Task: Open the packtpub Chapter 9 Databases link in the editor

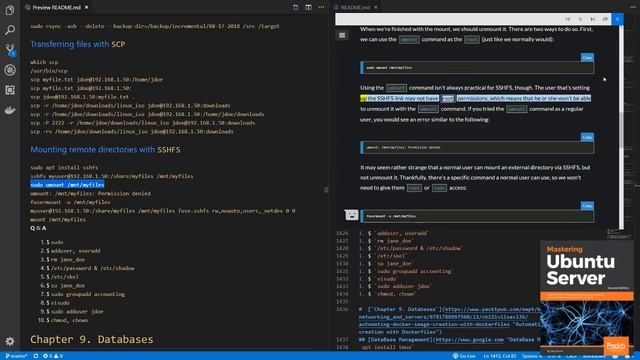Action: click(x=449, y=317)
